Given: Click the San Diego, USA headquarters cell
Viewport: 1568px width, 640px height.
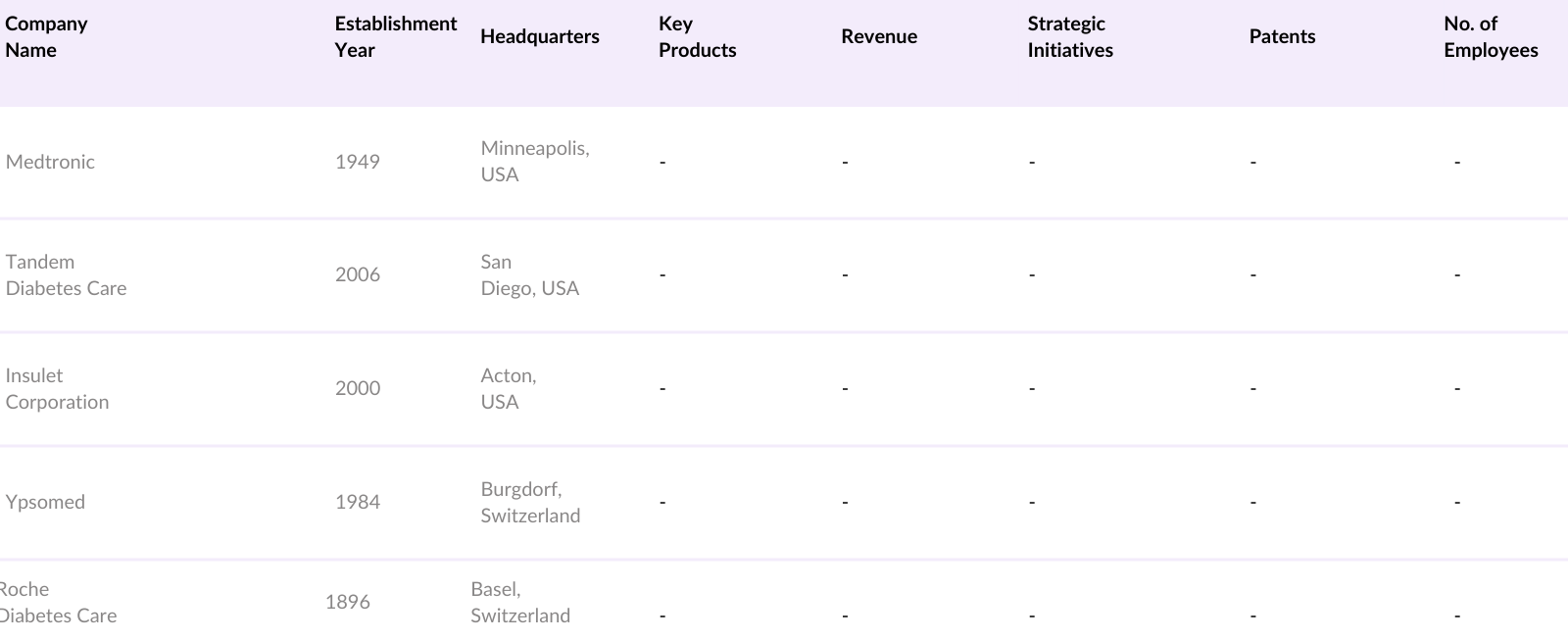Looking at the screenshot, I should (x=529, y=275).
